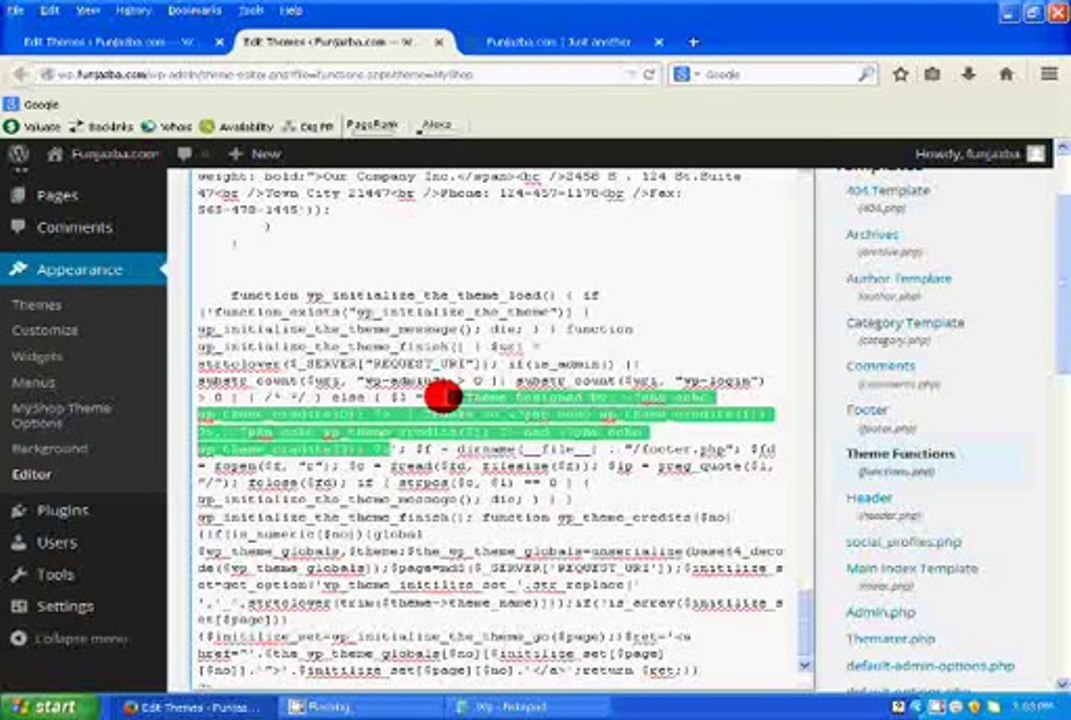Screen dimensions: 1071x720
Task: Open the File menu
Action: tap(15, 10)
